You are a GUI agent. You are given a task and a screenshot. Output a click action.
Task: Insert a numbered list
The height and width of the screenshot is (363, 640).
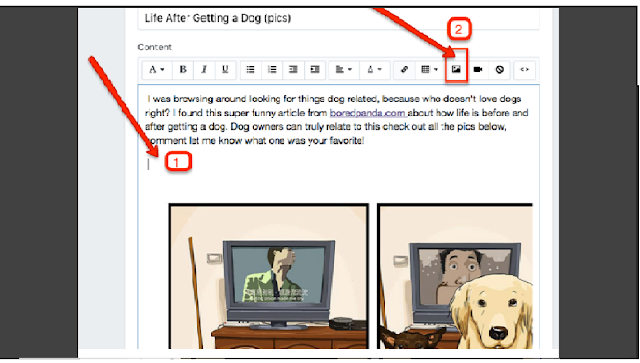click(272, 69)
